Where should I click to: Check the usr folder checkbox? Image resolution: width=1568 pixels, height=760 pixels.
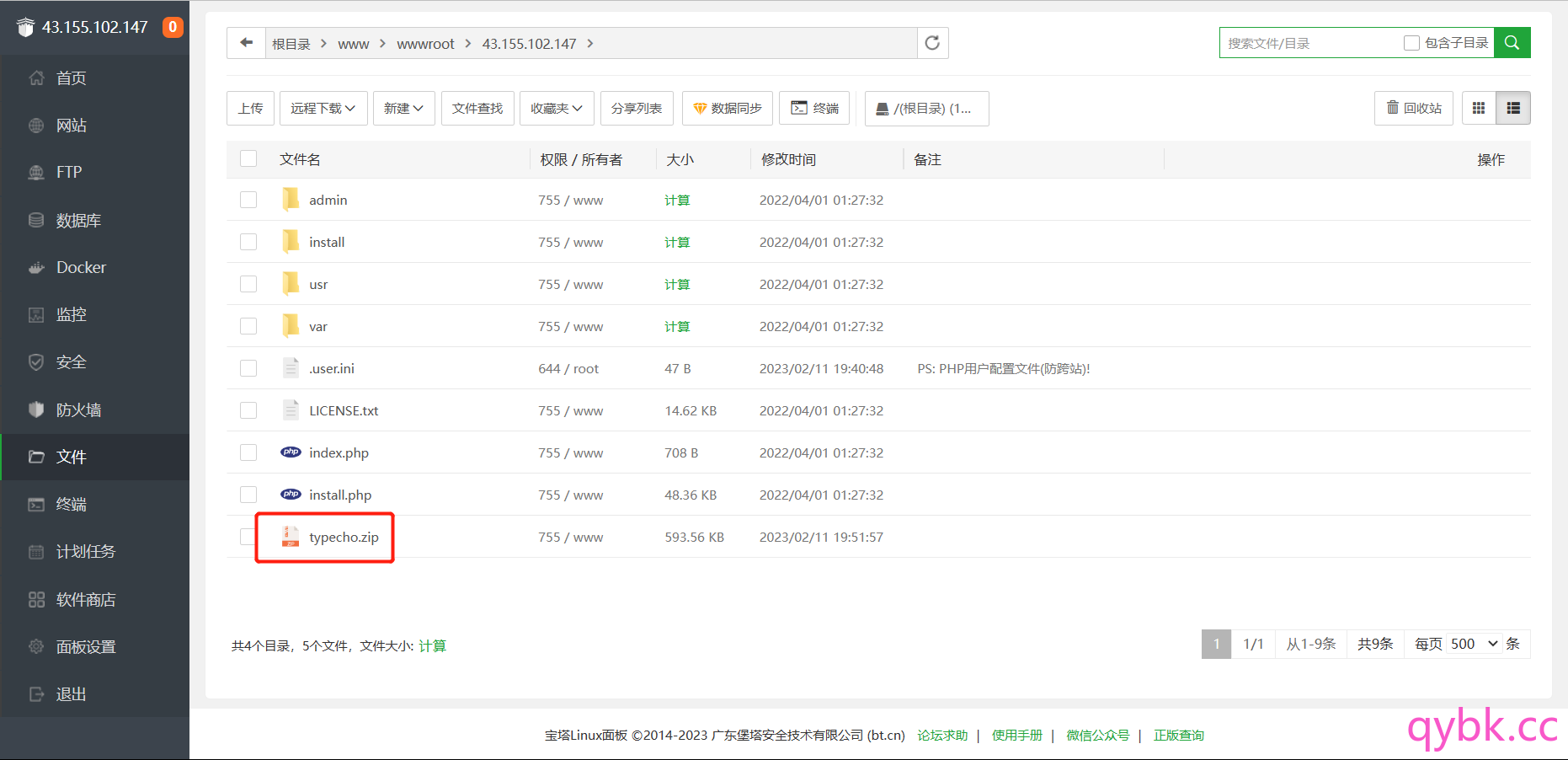point(248,284)
